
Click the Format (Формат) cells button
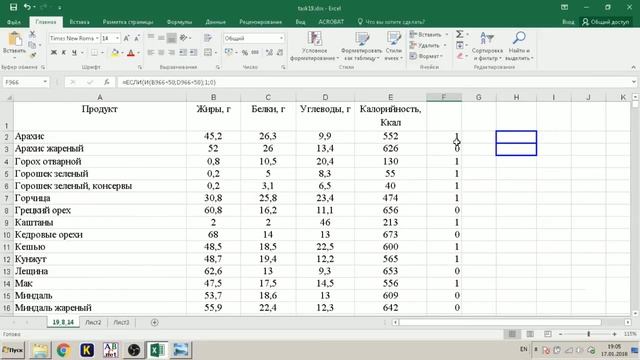click(x=427, y=56)
